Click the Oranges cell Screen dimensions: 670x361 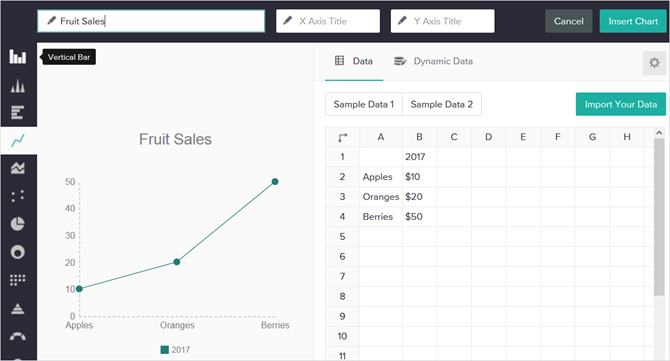(381, 197)
